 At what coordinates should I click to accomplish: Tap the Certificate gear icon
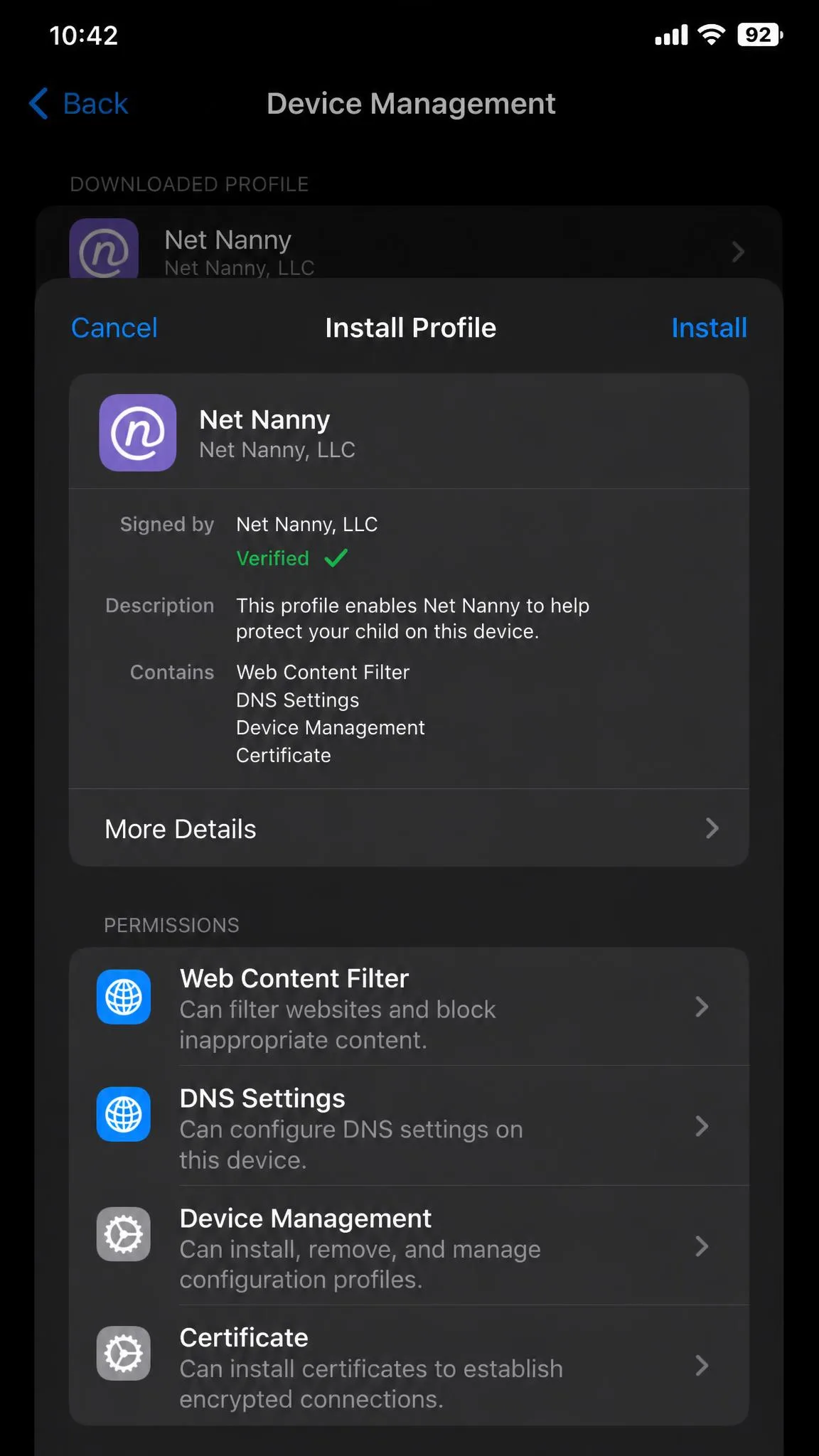[x=124, y=1354]
